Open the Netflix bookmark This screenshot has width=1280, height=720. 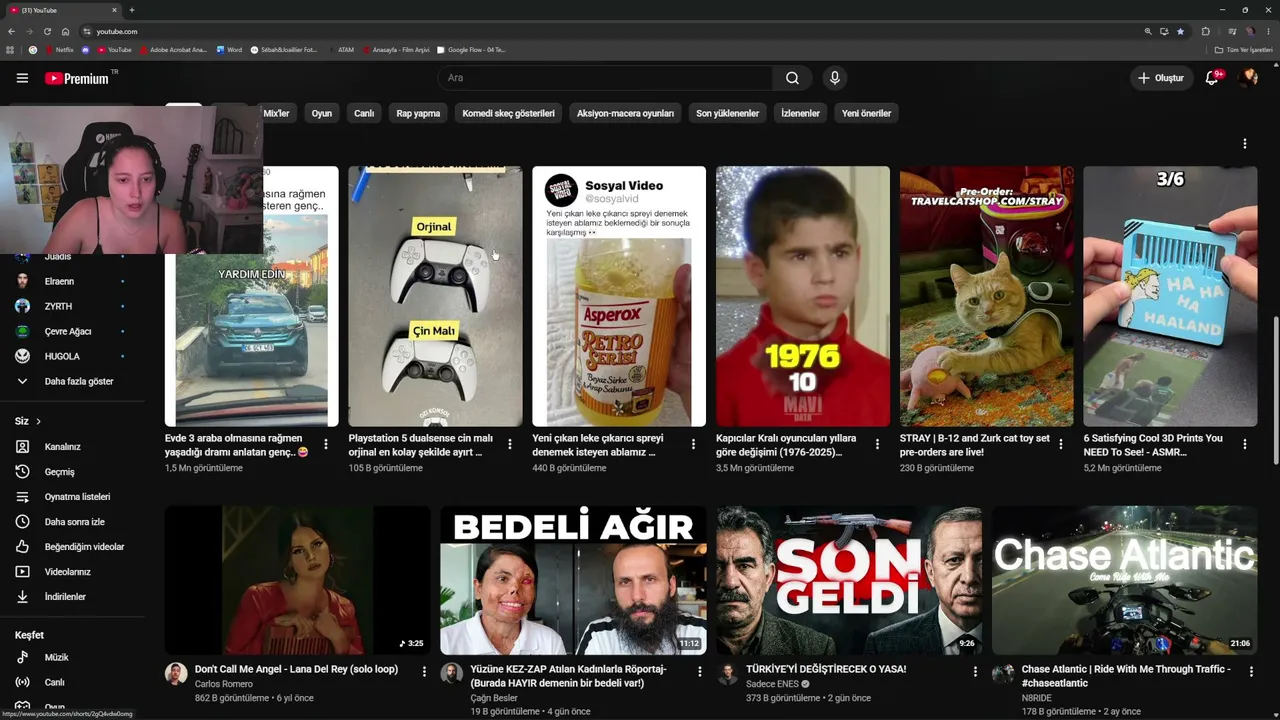[59, 50]
